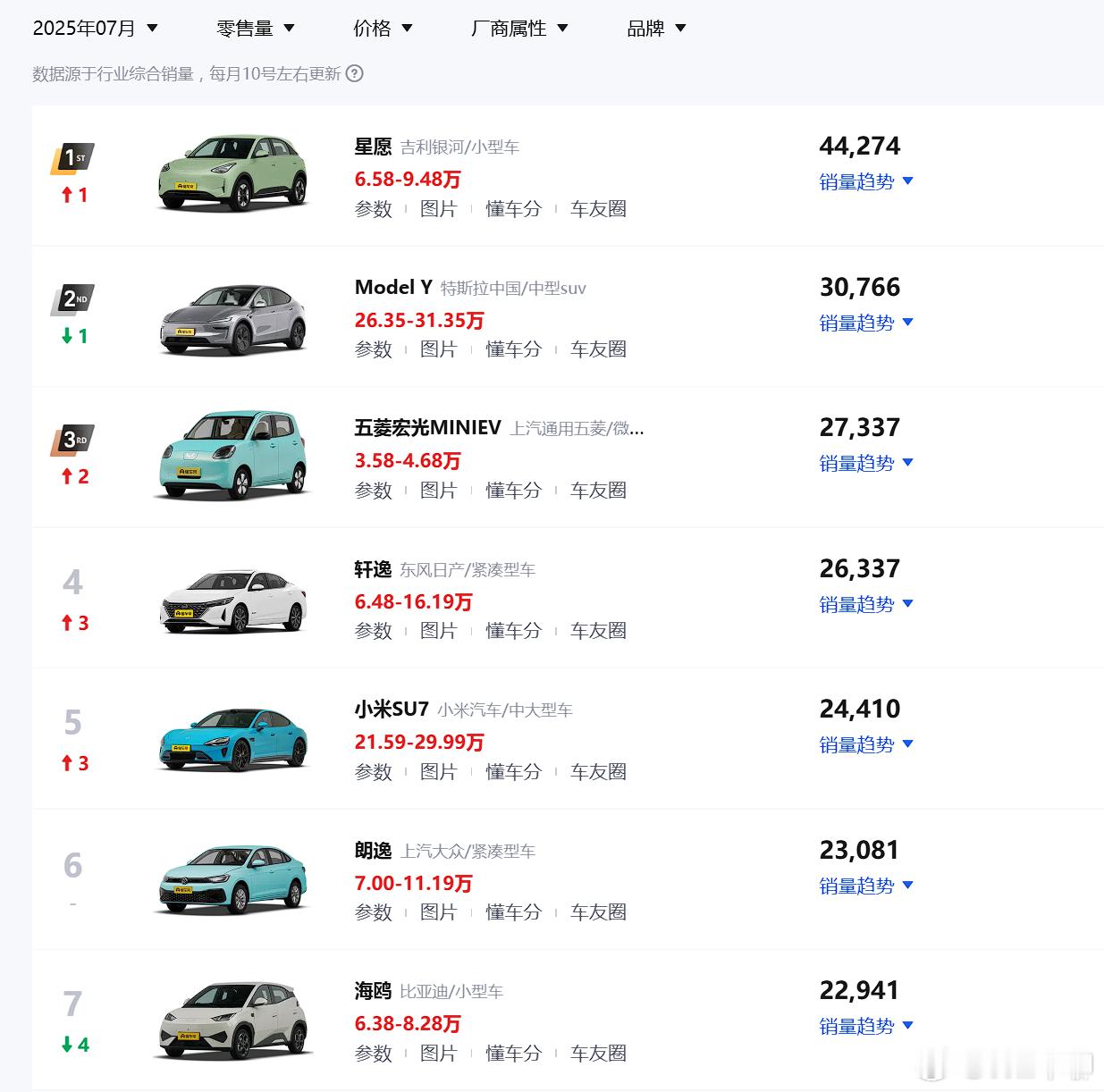Click the 海鸥 model name
1104x1092 pixels.
[x=373, y=991]
